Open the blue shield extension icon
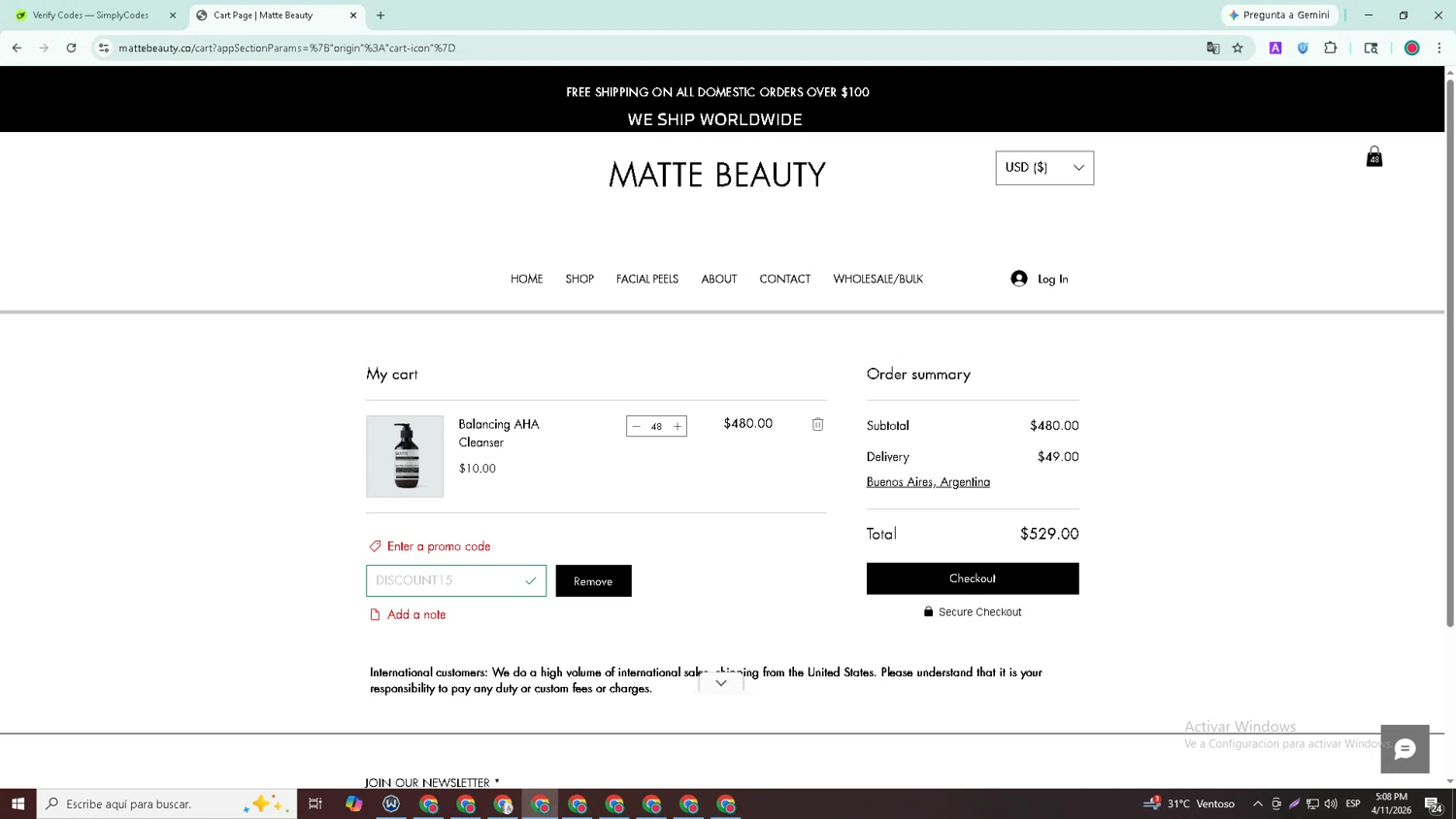The height and width of the screenshot is (819, 1456). click(x=1303, y=48)
